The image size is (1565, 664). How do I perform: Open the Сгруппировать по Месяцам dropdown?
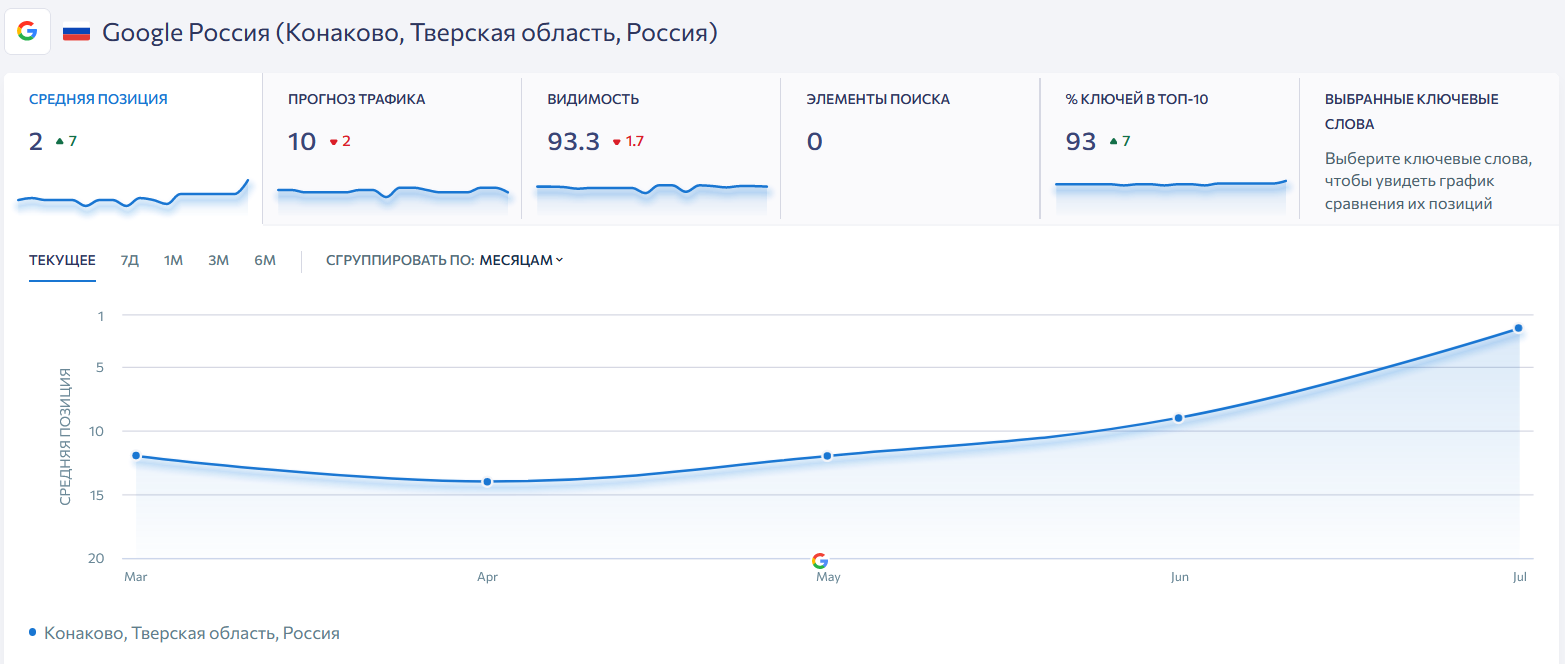(x=521, y=261)
